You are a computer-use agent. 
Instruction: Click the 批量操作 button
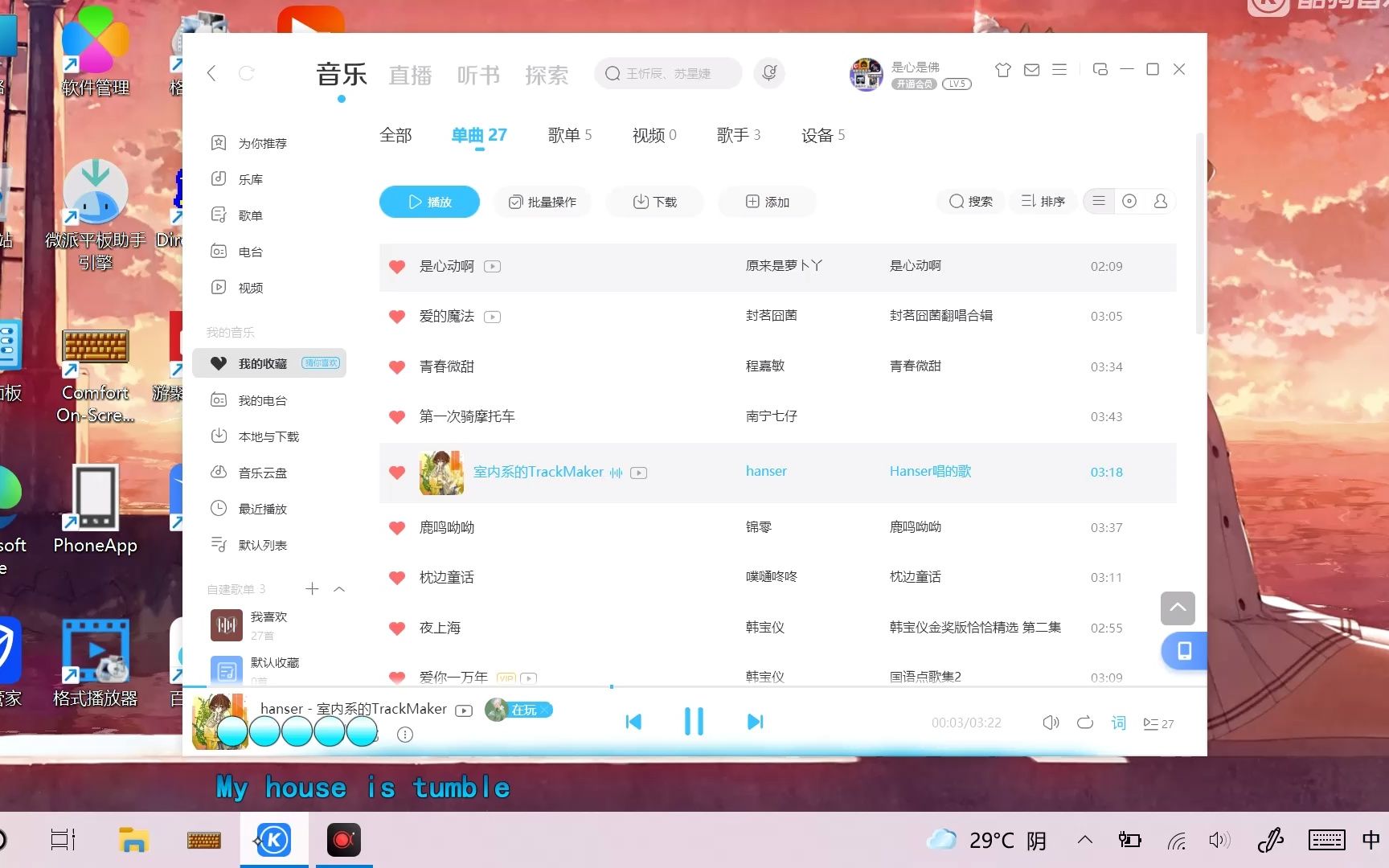click(543, 202)
